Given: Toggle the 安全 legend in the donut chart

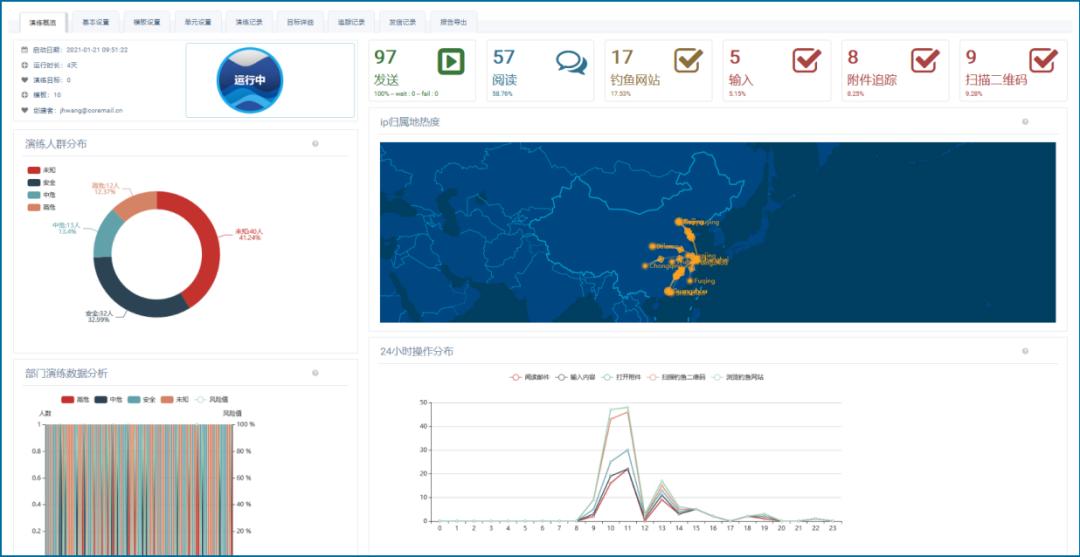Looking at the screenshot, I should (x=41, y=183).
